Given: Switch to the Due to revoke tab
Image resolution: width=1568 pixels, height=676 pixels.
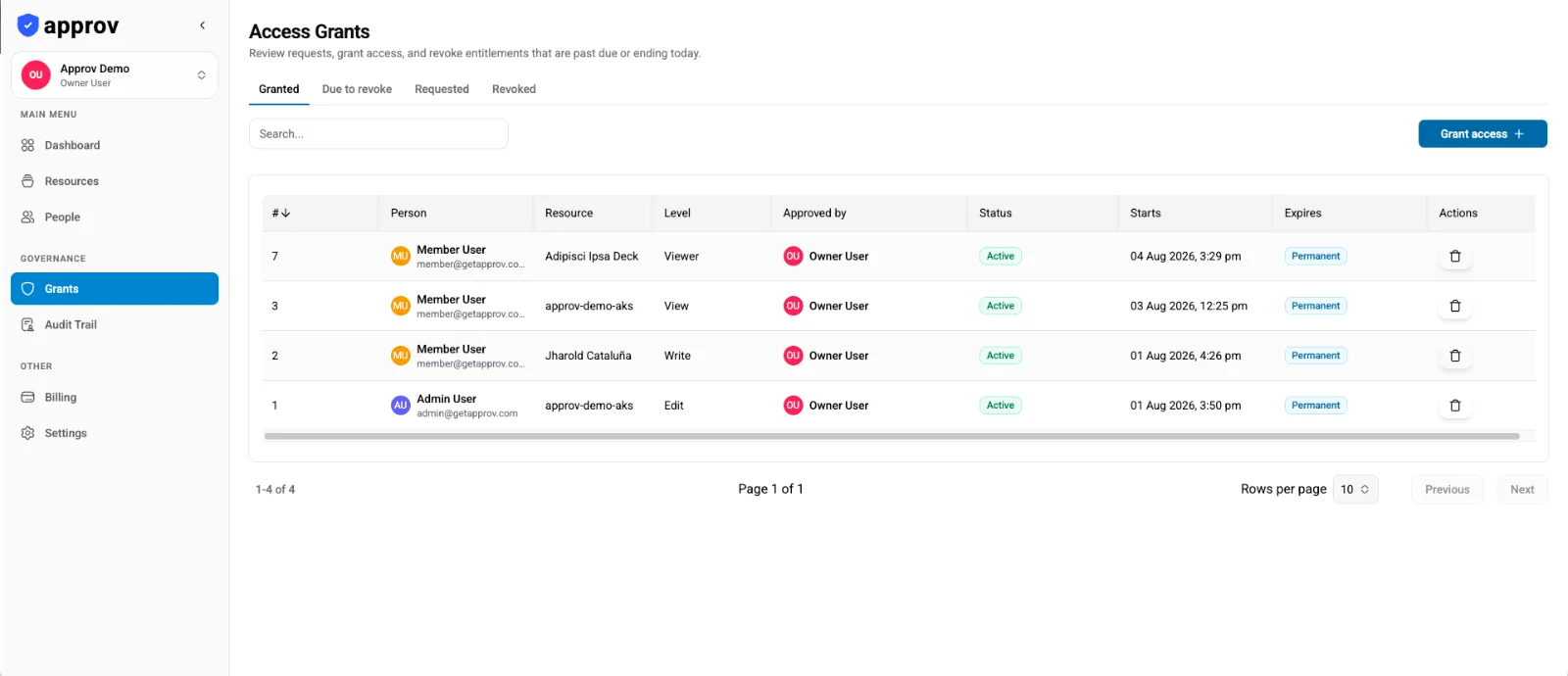Looking at the screenshot, I should coord(357,89).
